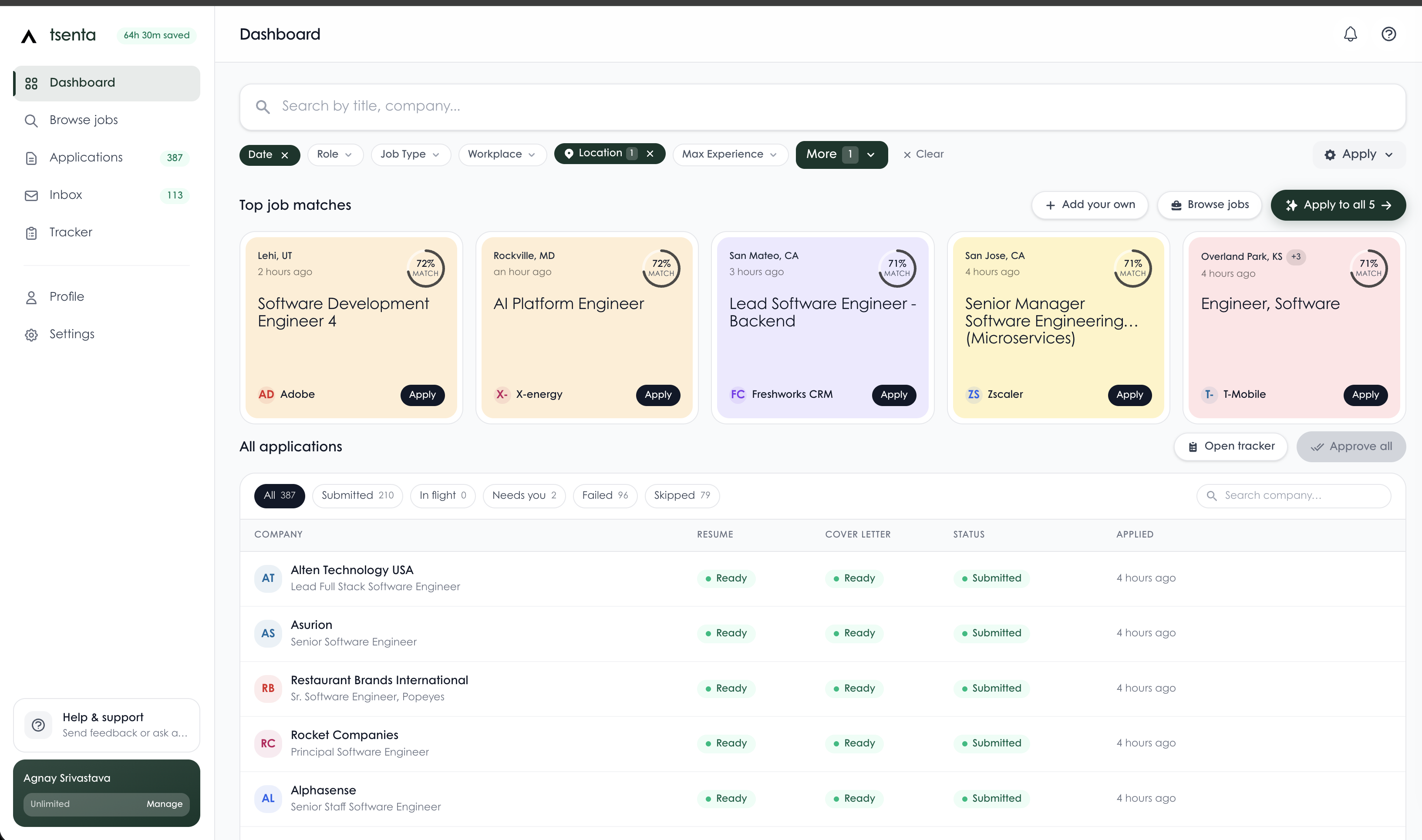Click Approve all button
The image size is (1422, 840).
1351,447
